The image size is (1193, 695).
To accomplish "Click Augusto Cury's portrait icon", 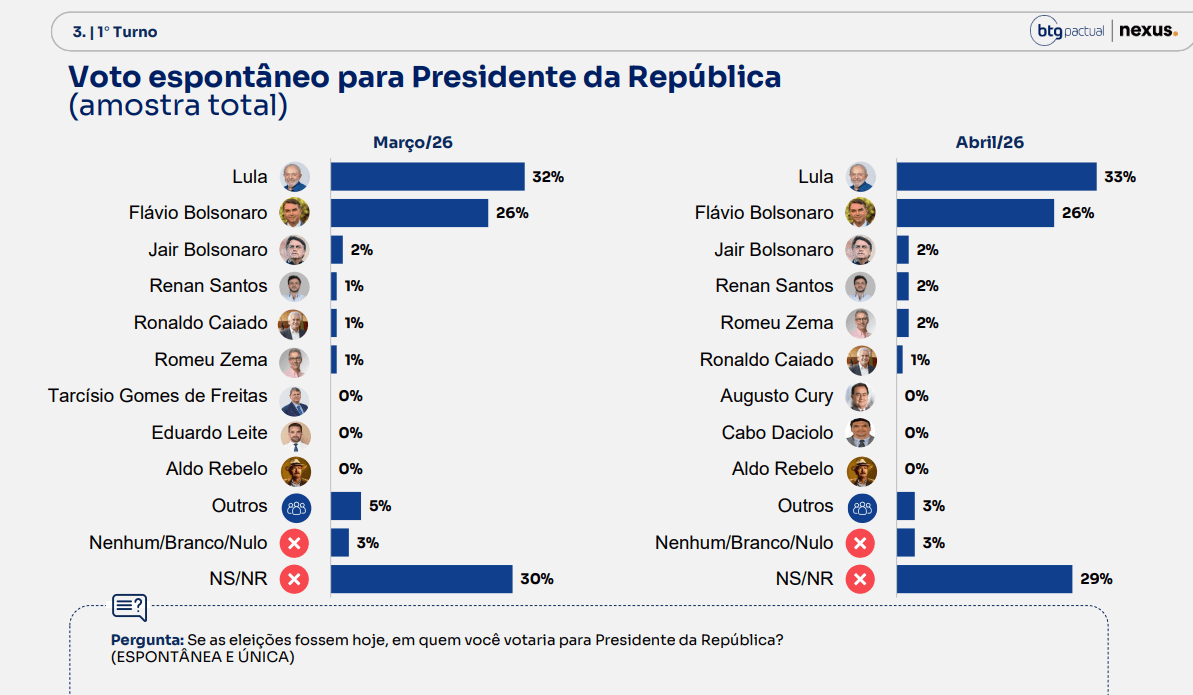I will pos(861,396).
